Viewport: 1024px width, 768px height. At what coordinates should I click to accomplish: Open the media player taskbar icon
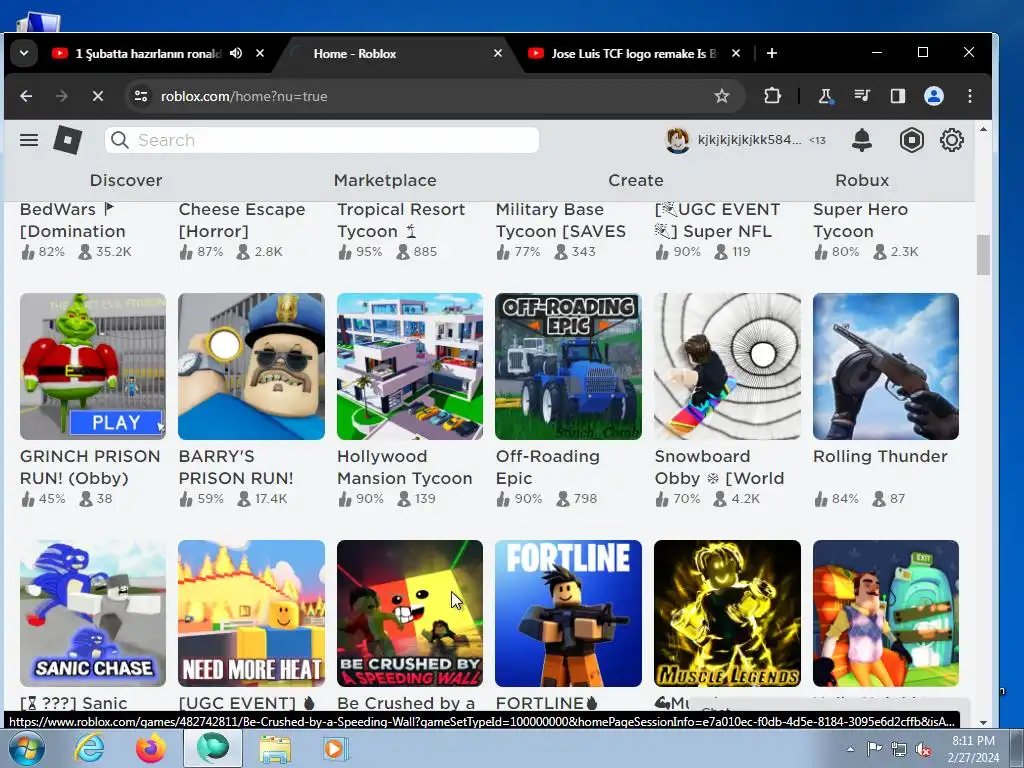pyautogui.click(x=336, y=748)
